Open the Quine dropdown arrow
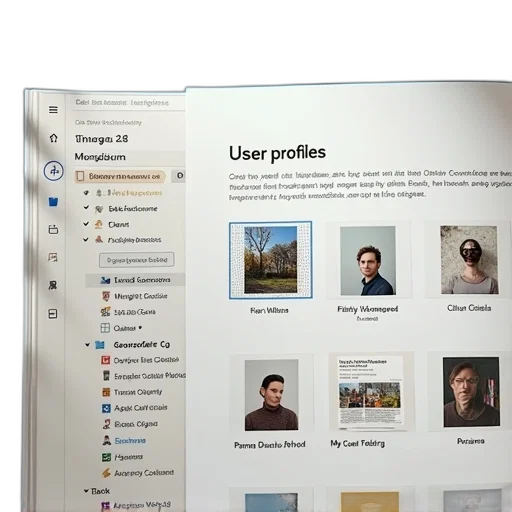This screenshot has width=512, height=512. tap(140, 328)
